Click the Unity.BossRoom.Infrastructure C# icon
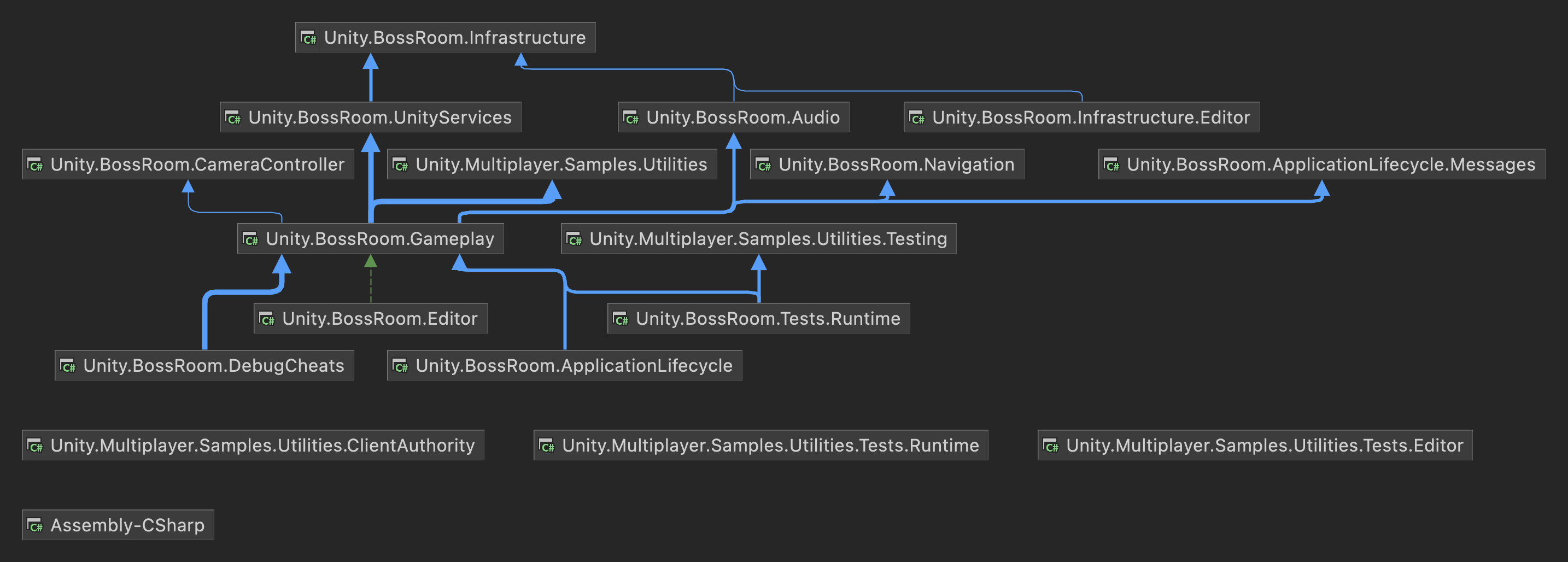This screenshot has height=562, width=1568. click(309, 38)
